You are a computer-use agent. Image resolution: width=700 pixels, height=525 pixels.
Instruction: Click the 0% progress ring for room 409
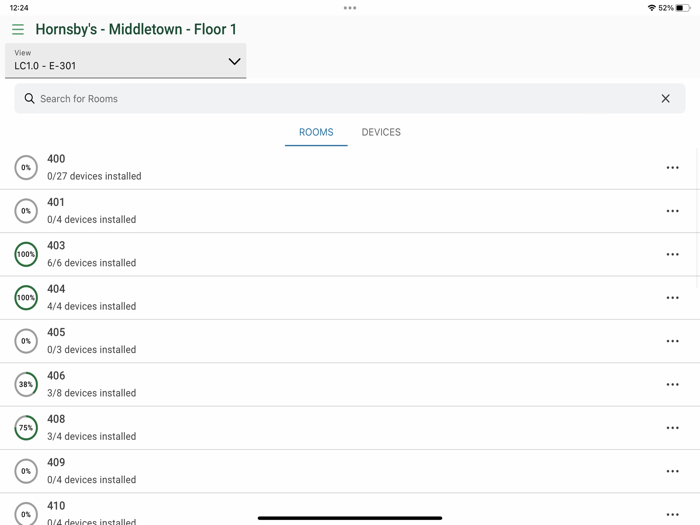tap(26, 471)
